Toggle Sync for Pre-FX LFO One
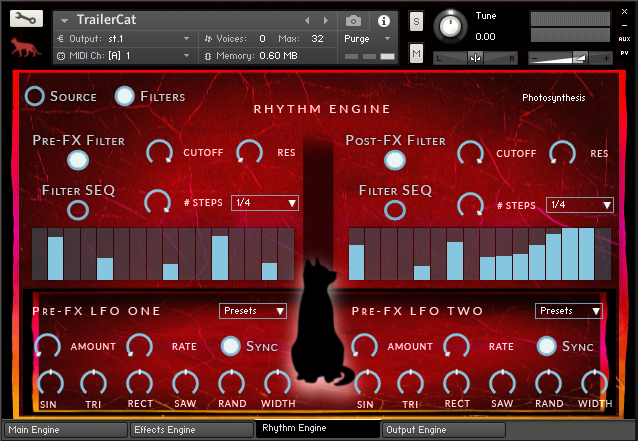The width and height of the screenshot is (638, 441). coord(231,346)
